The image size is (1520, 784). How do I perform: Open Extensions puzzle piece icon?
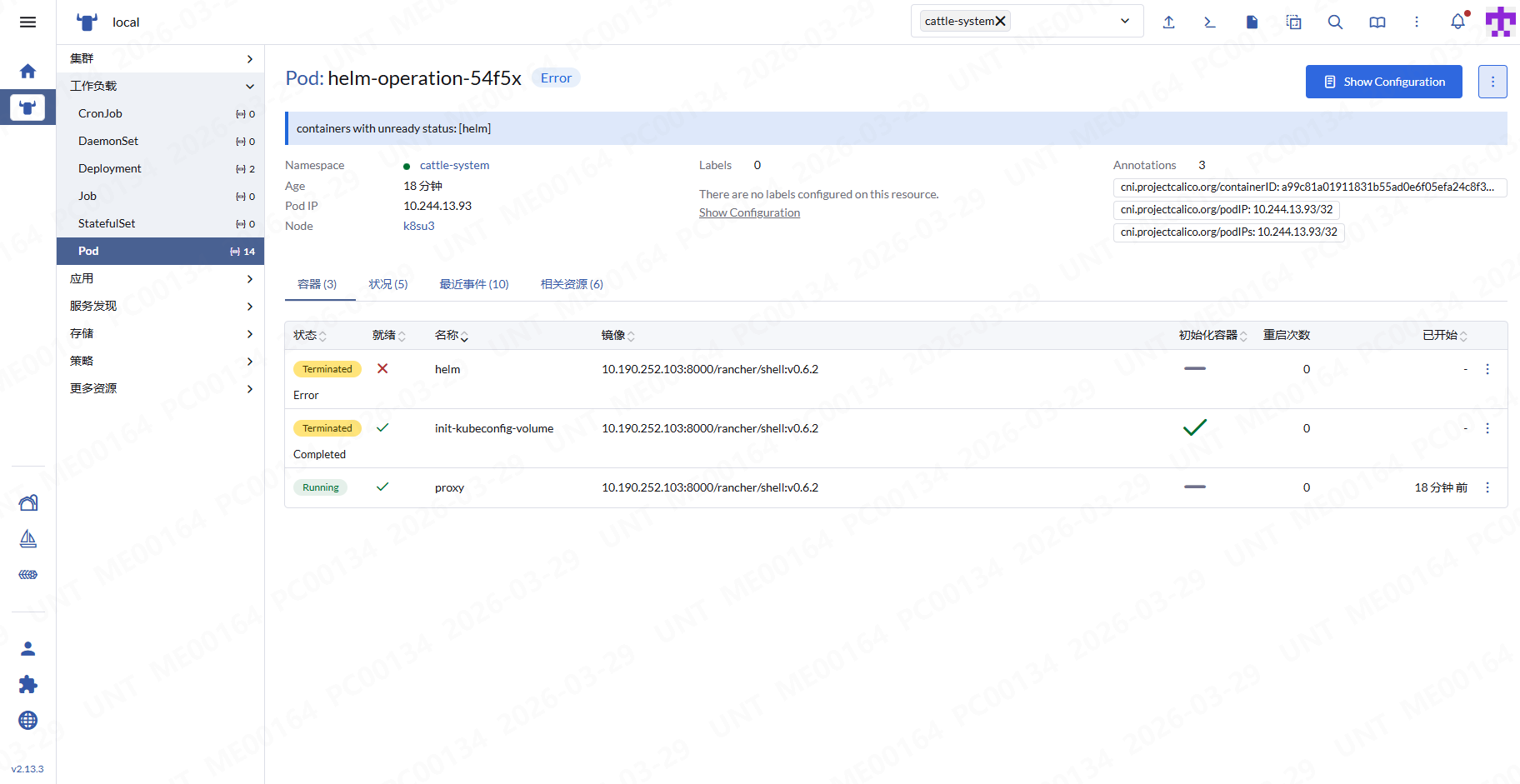click(x=27, y=684)
